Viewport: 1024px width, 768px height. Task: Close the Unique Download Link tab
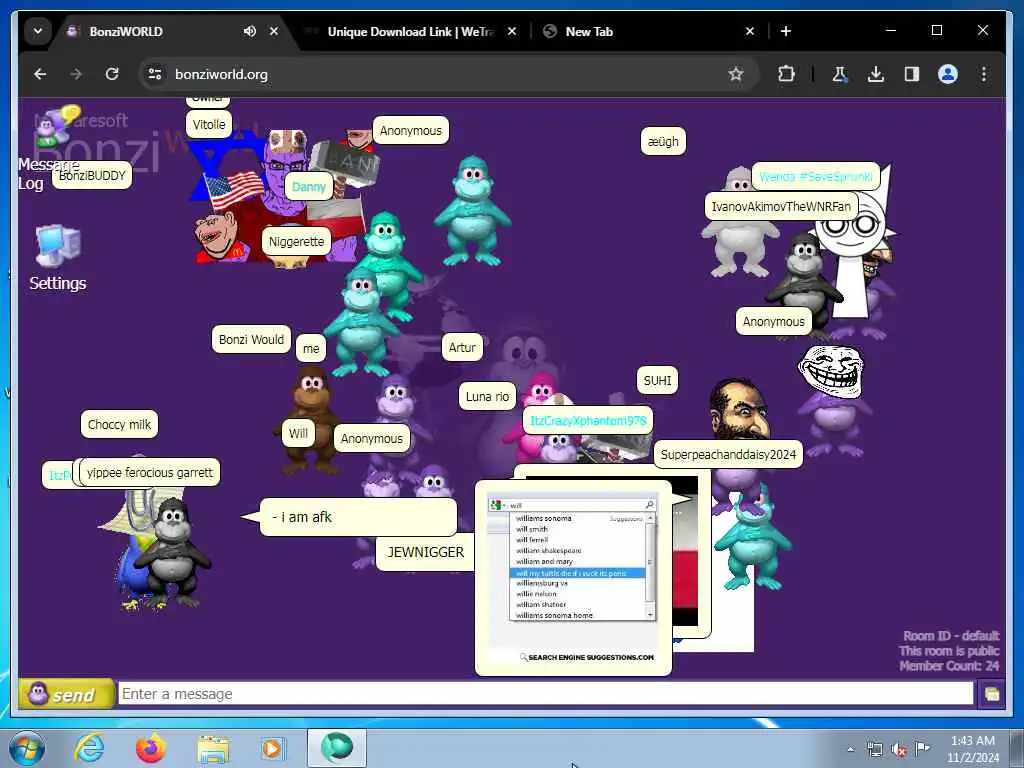512,31
